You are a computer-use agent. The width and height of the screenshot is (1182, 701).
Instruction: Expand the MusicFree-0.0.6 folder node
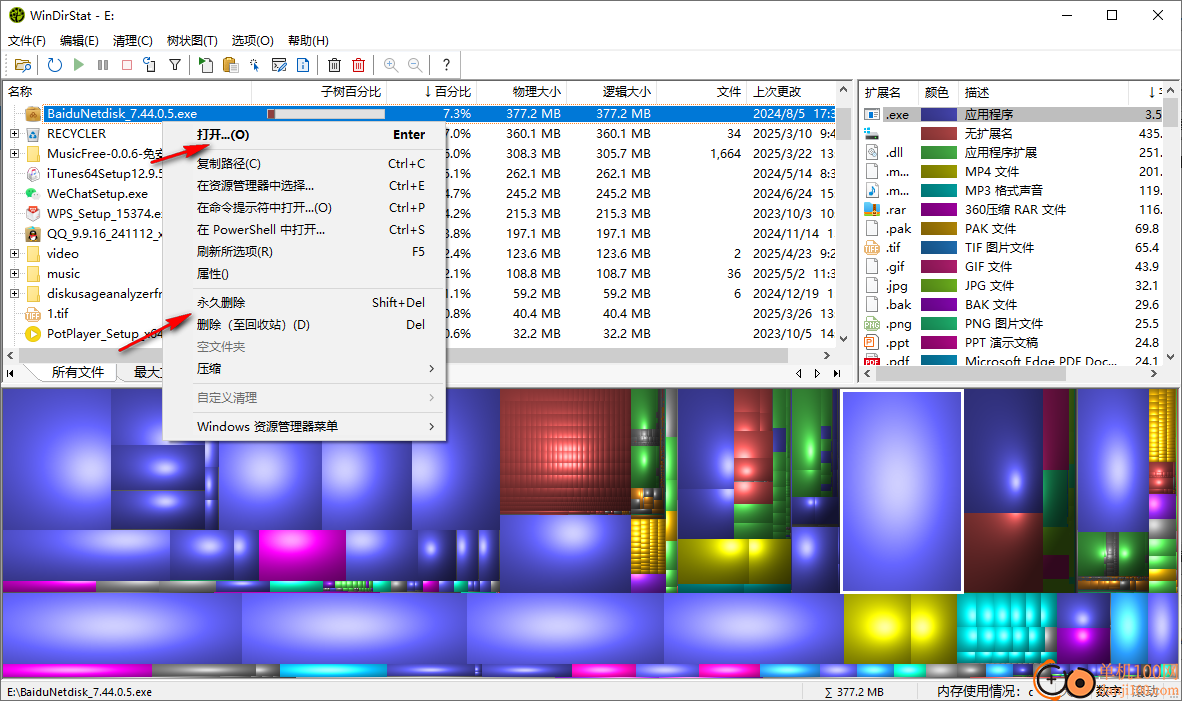(x=14, y=154)
